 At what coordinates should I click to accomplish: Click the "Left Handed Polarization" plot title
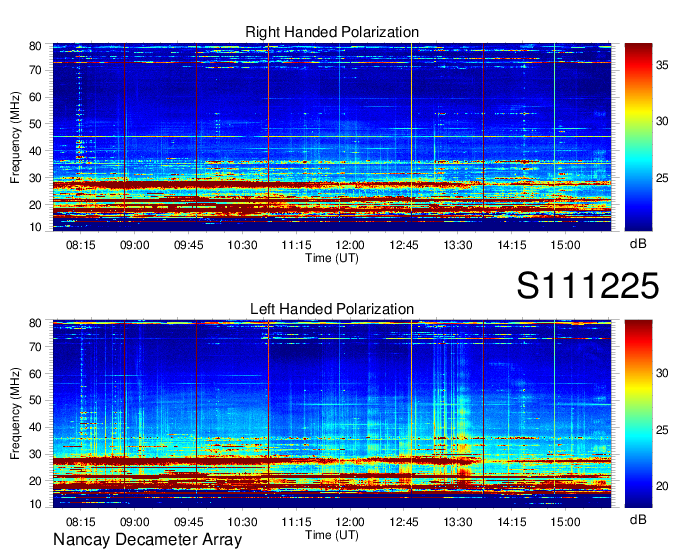coord(332,309)
